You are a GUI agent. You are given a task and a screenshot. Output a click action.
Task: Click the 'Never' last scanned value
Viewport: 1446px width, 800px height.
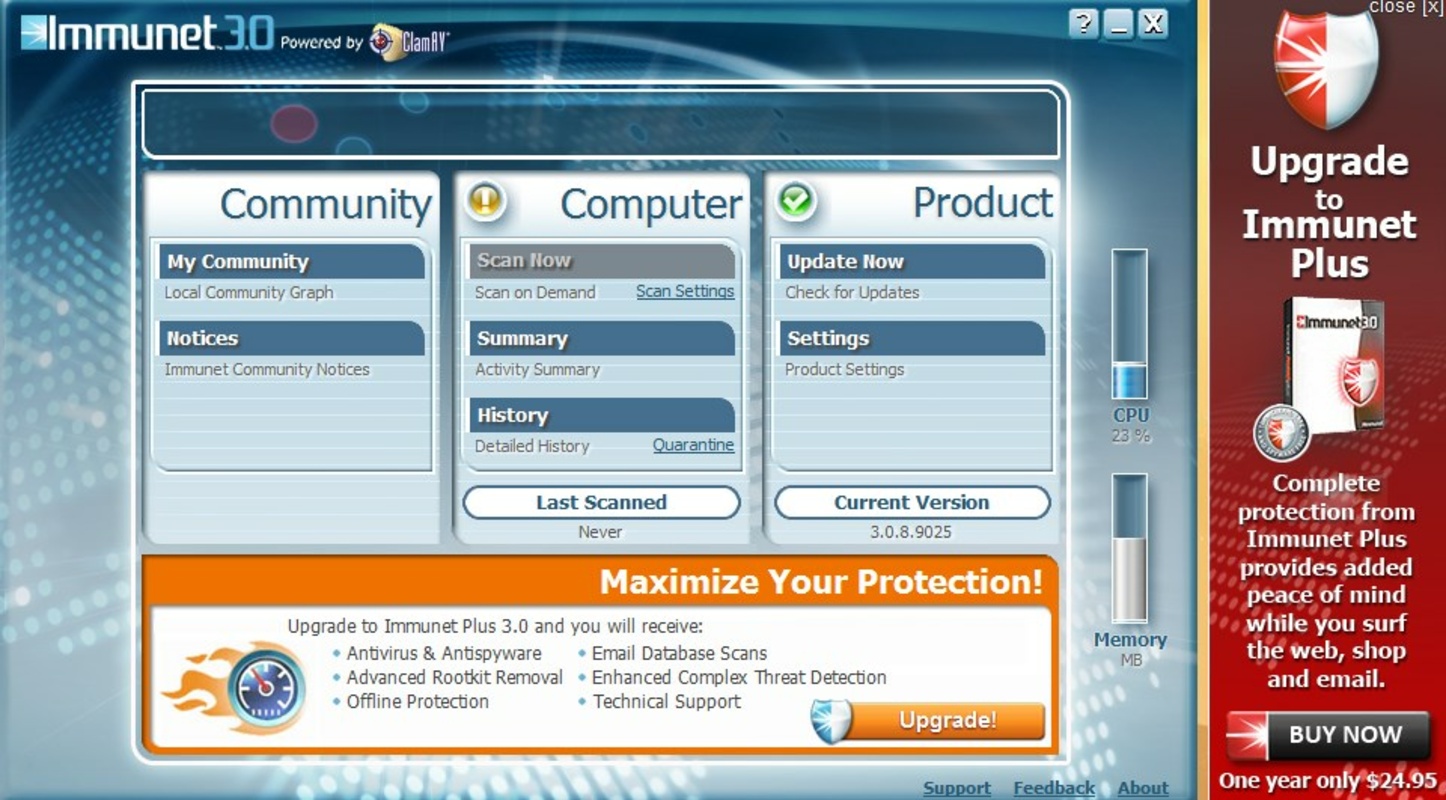tap(600, 532)
